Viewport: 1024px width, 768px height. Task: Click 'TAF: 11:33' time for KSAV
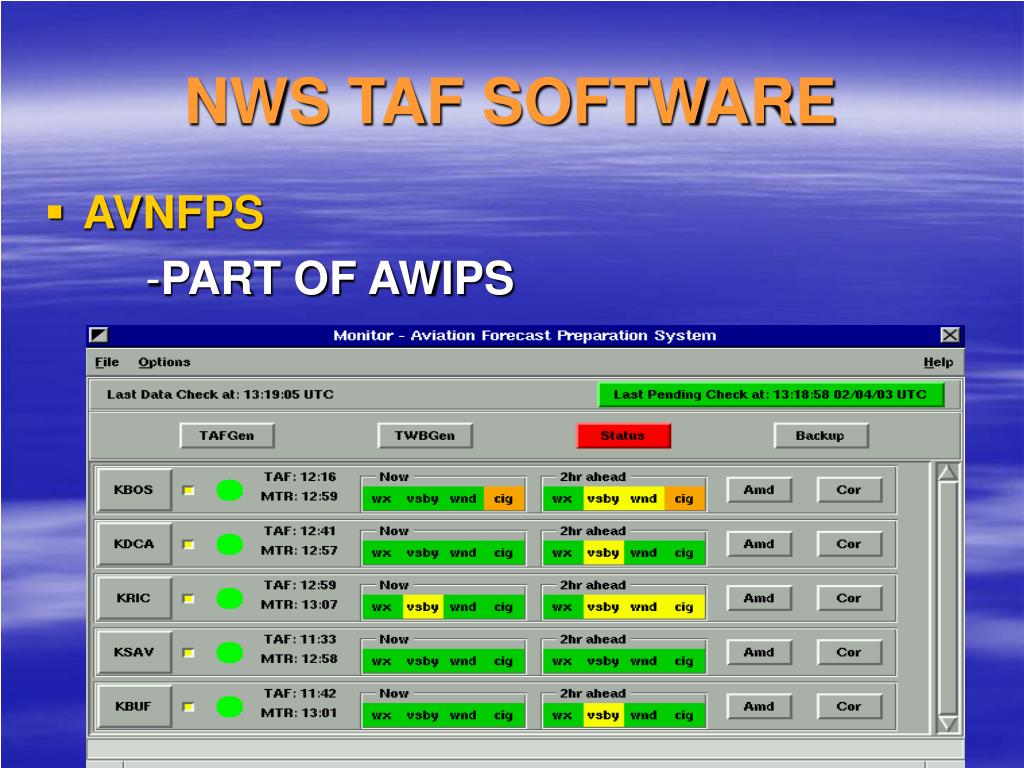(300, 639)
